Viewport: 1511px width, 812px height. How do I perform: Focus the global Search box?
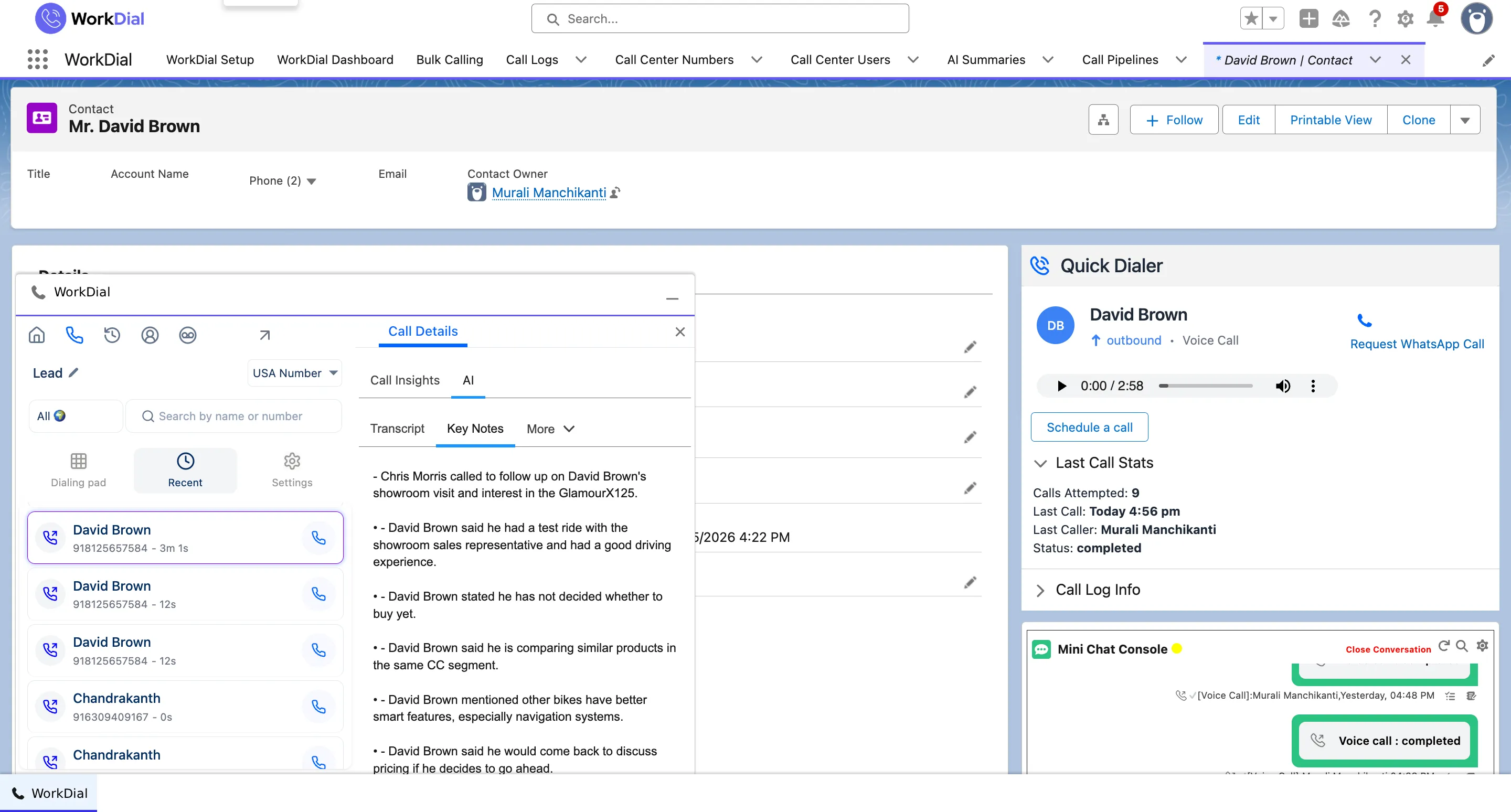(720, 19)
